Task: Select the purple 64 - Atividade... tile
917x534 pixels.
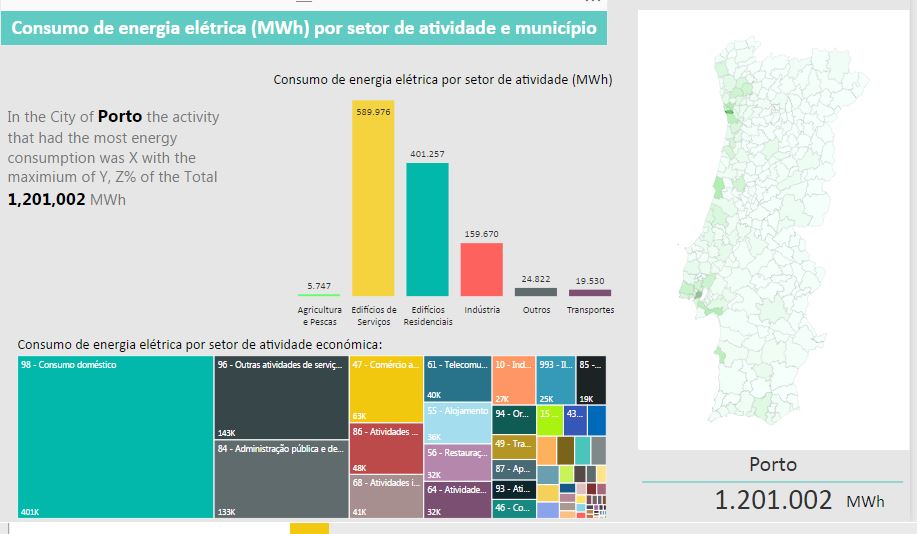Action: coord(457,499)
